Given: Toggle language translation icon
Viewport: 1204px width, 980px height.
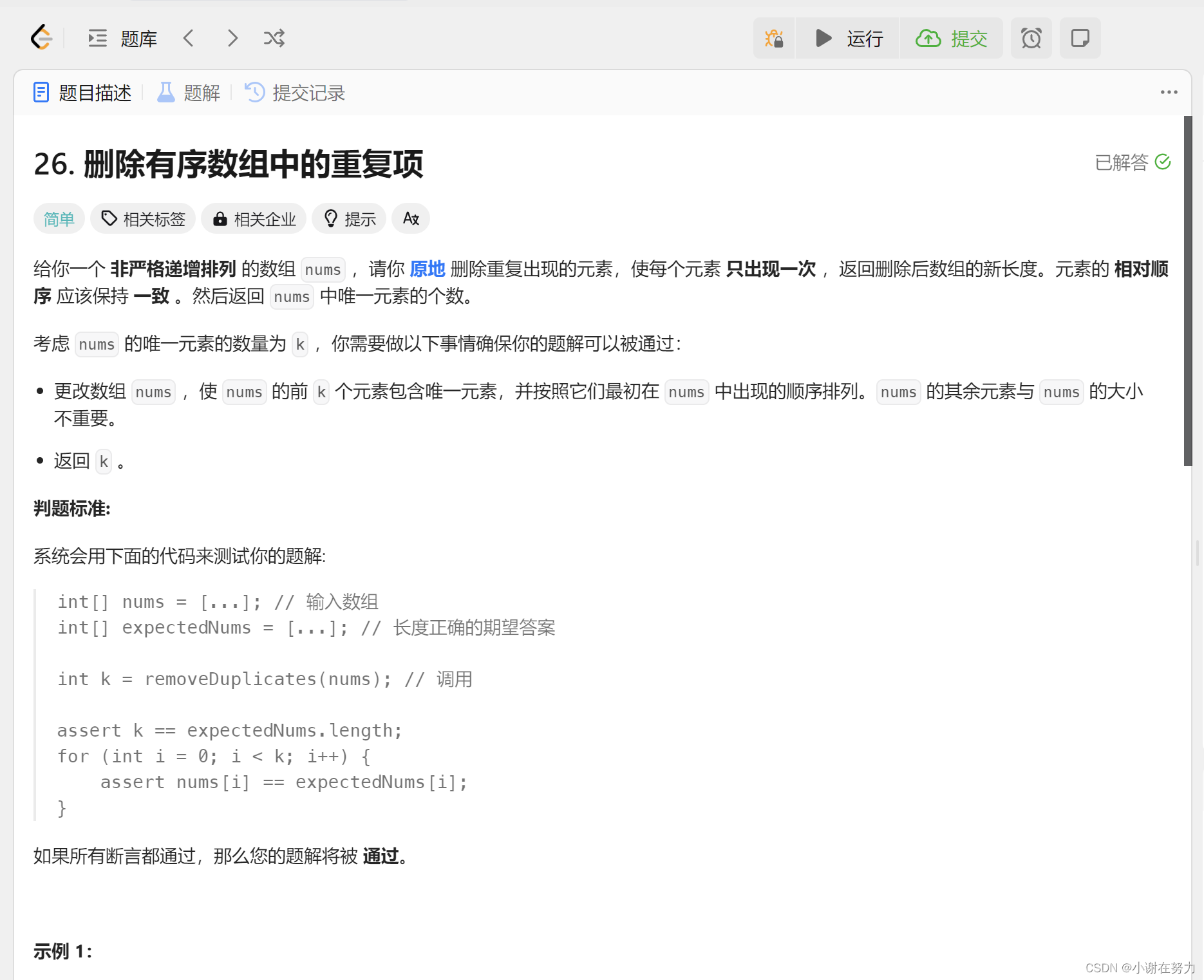Looking at the screenshot, I should (x=411, y=219).
